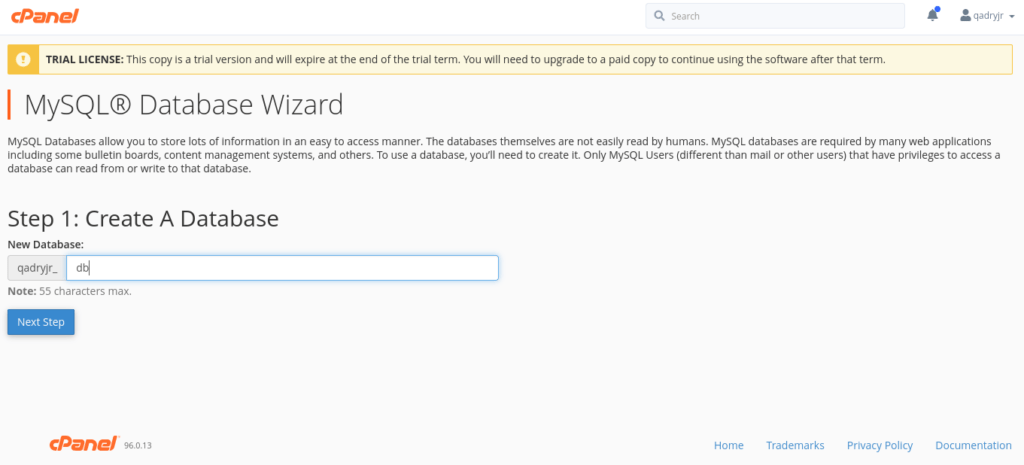Click the user avatar icon beside qadryjr

pyautogui.click(x=965, y=16)
